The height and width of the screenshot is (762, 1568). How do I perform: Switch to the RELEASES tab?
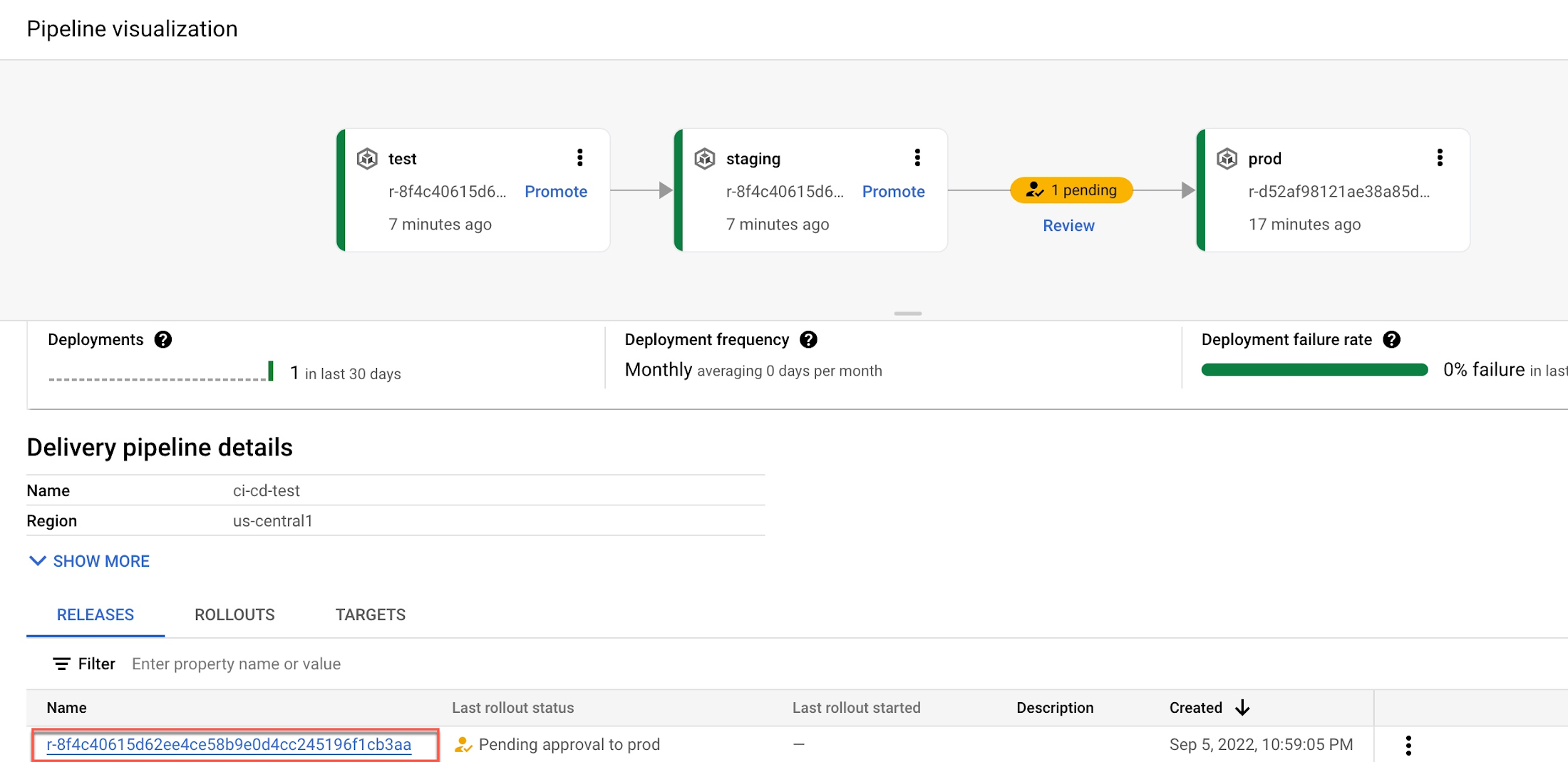(96, 614)
